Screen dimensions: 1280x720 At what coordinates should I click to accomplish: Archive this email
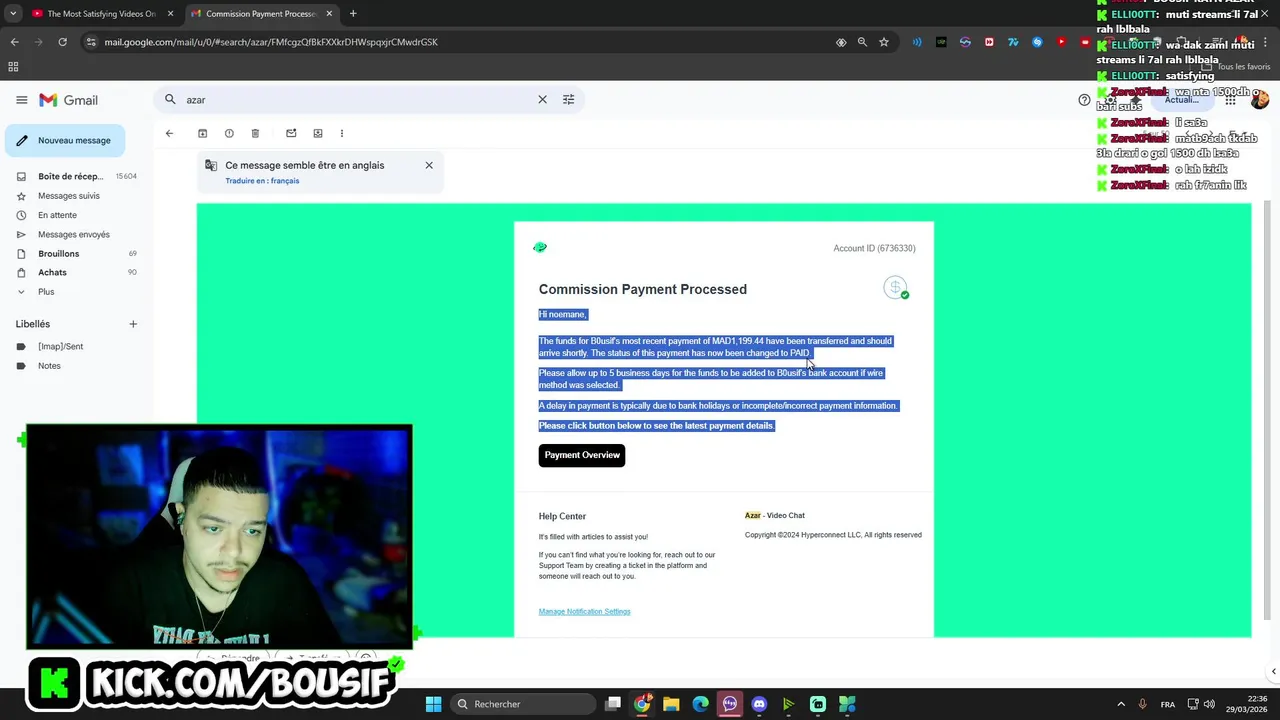[x=202, y=133]
